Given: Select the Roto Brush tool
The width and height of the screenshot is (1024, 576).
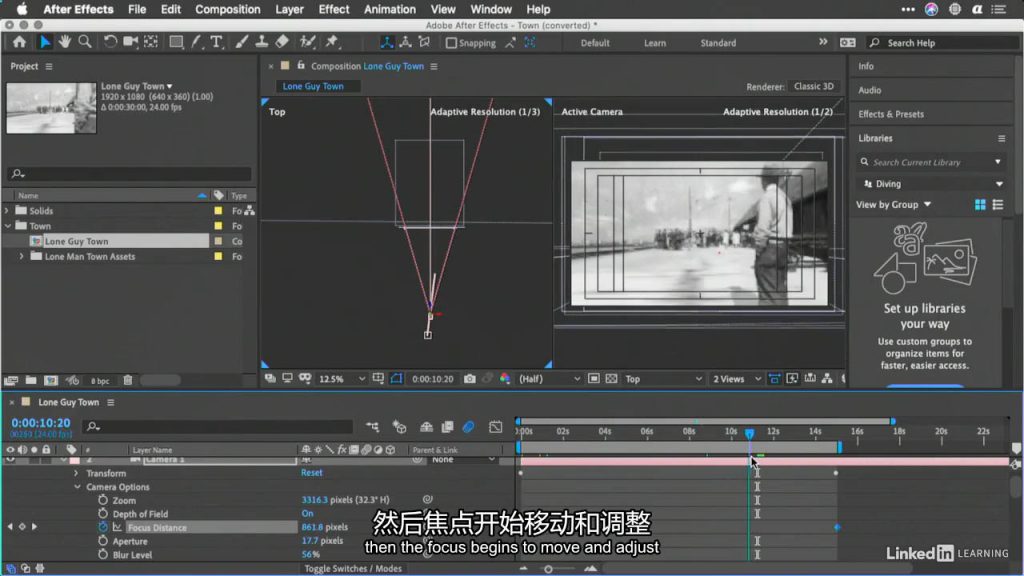Looking at the screenshot, I should (307, 42).
